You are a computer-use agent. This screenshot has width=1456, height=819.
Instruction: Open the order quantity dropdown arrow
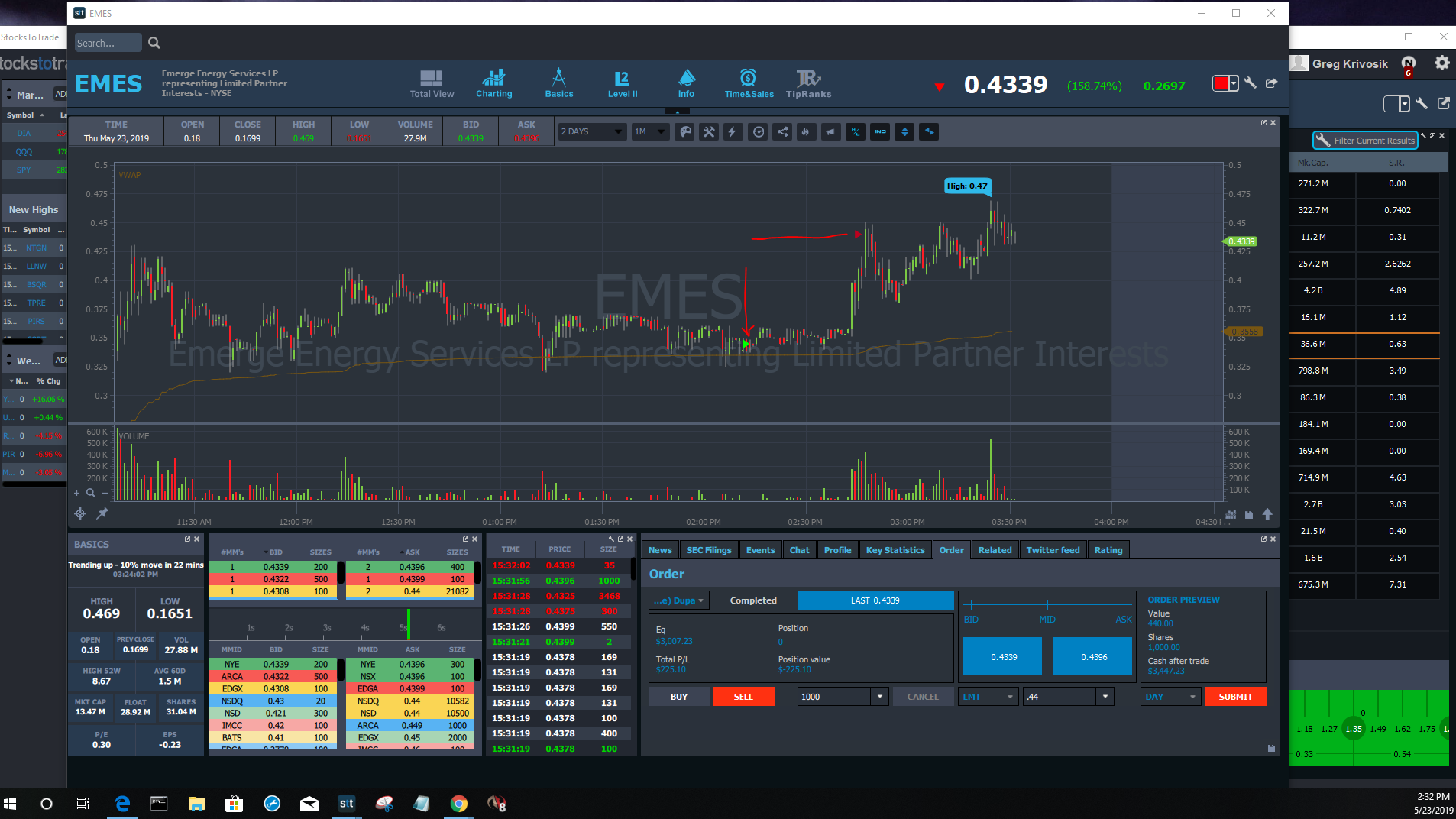880,697
